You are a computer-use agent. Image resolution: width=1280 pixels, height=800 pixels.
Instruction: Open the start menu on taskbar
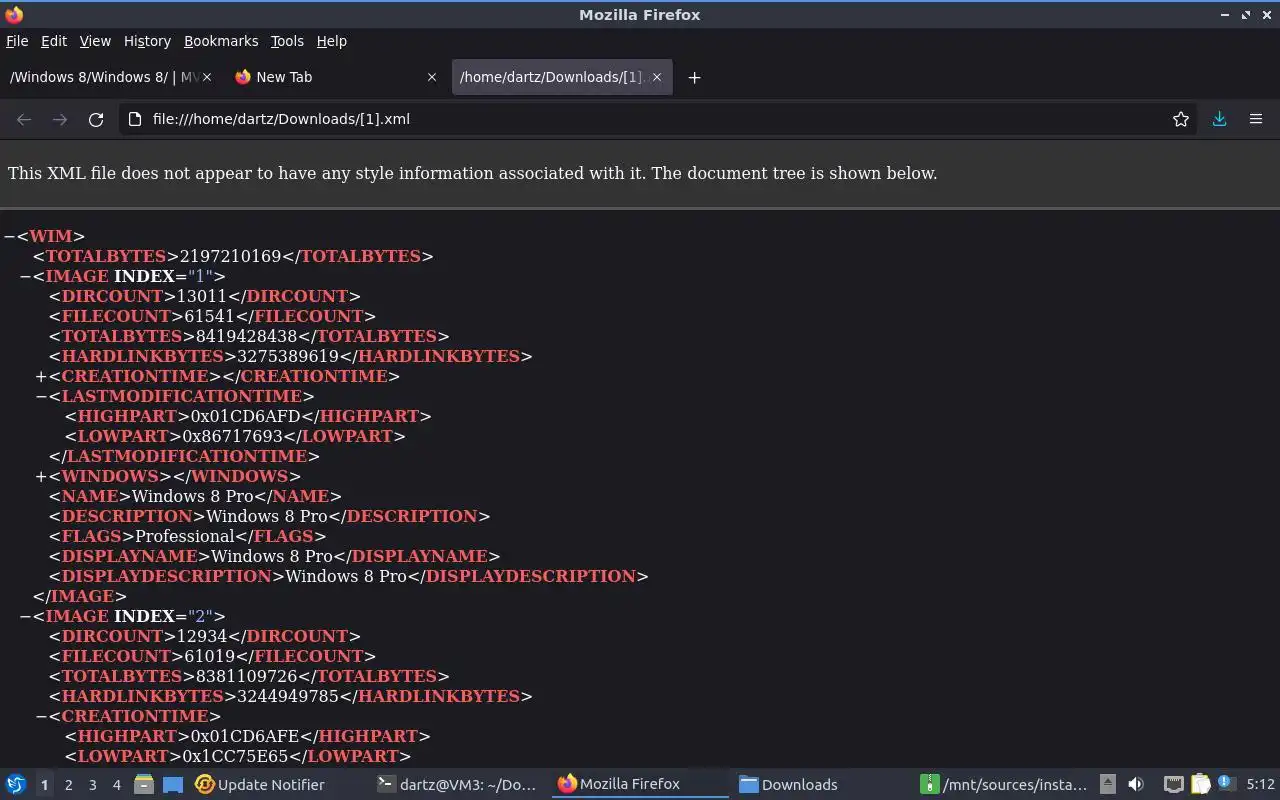point(16,785)
